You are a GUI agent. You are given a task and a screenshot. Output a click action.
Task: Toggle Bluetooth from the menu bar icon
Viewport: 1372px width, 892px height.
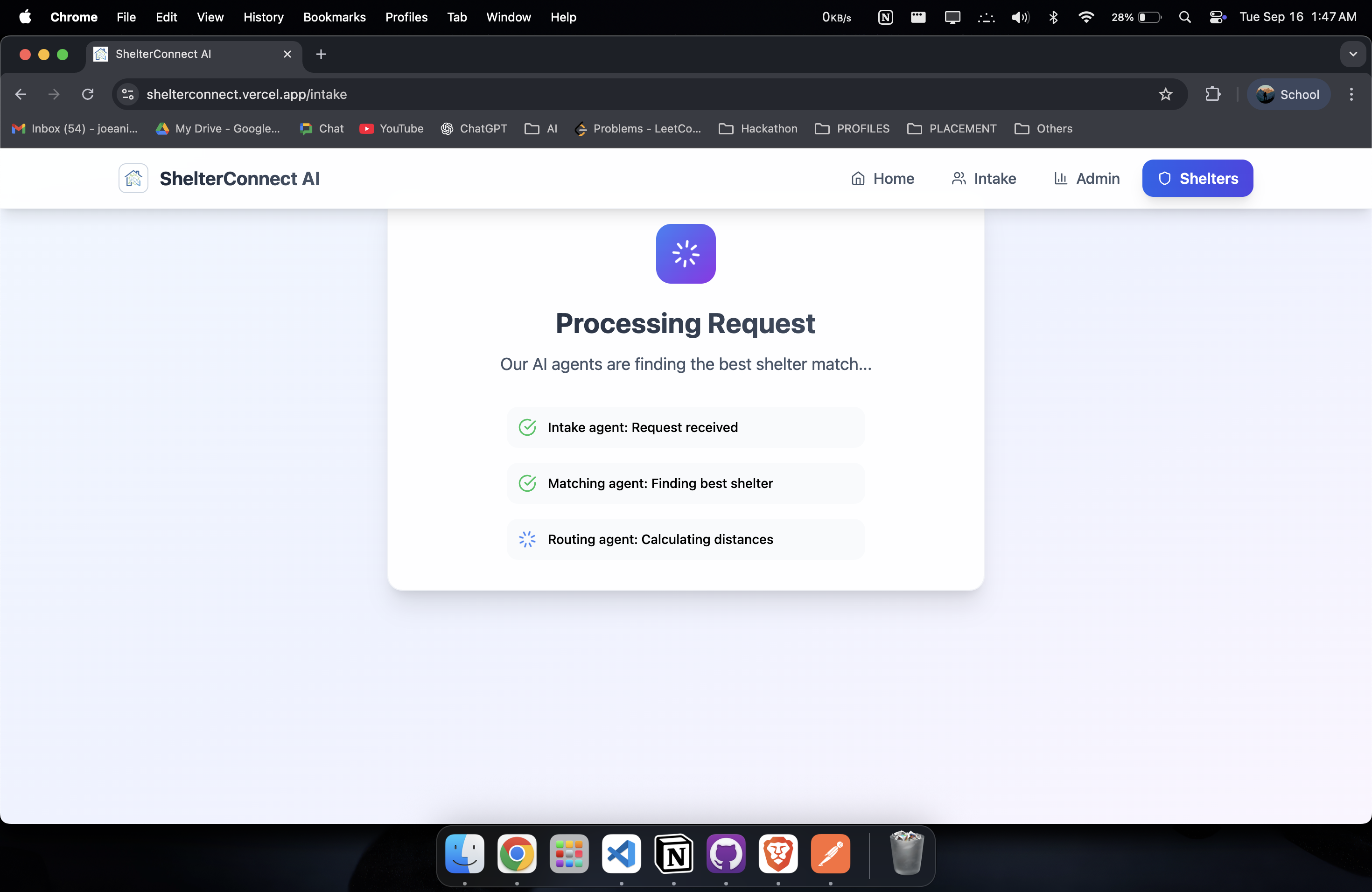click(x=1053, y=17)
